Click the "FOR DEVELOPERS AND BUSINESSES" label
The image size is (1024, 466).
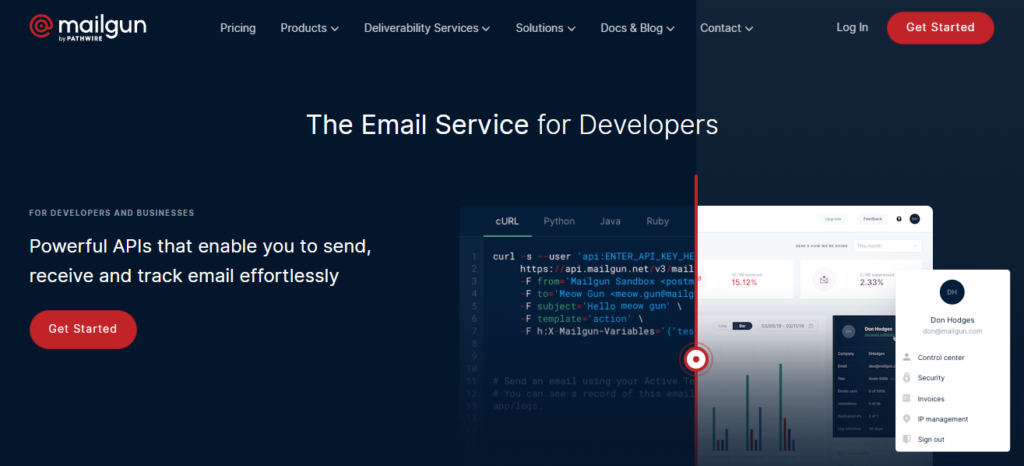click(112, 213)
